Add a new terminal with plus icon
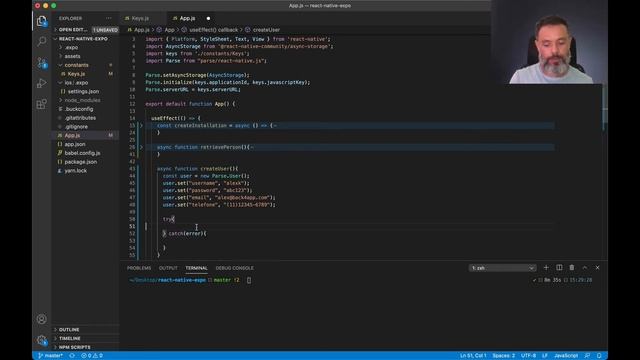Image resolution: width=640 pixels, height=360 pixels. pyautogui.click(x=546, y=268)
